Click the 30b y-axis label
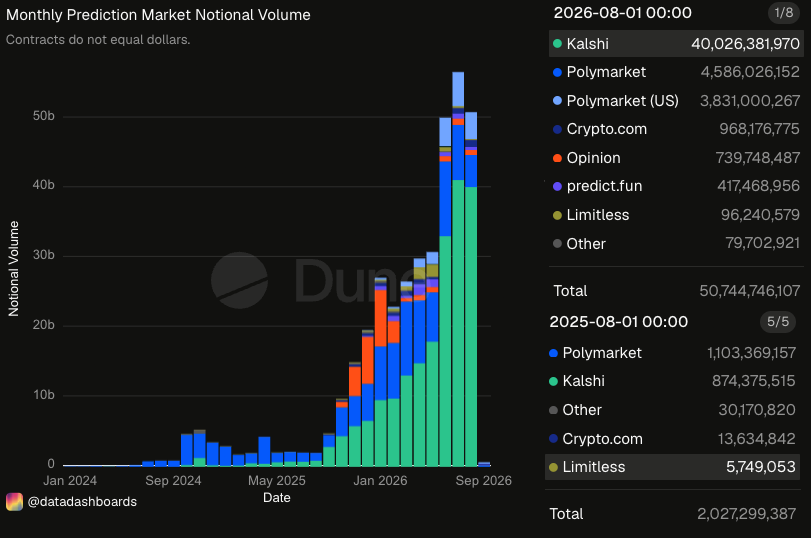Screen dimensions: 811x538 (x=43, y=255)
